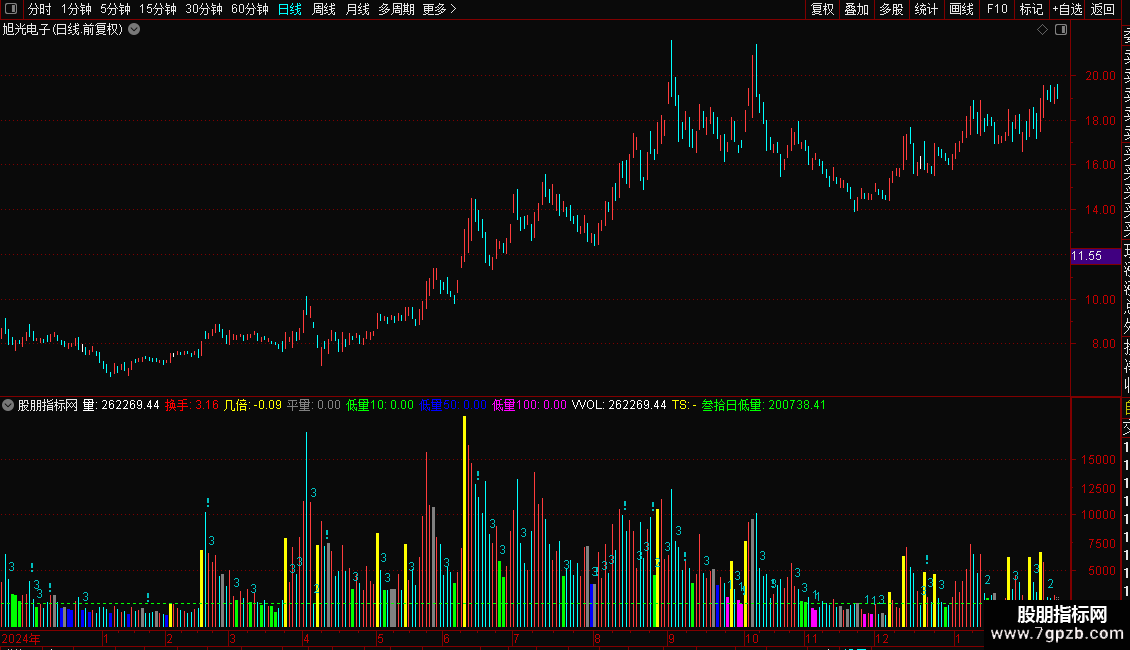Click the 复权 button
Image resolution: width=1130 pixels, height=650 pixels.
822,9
